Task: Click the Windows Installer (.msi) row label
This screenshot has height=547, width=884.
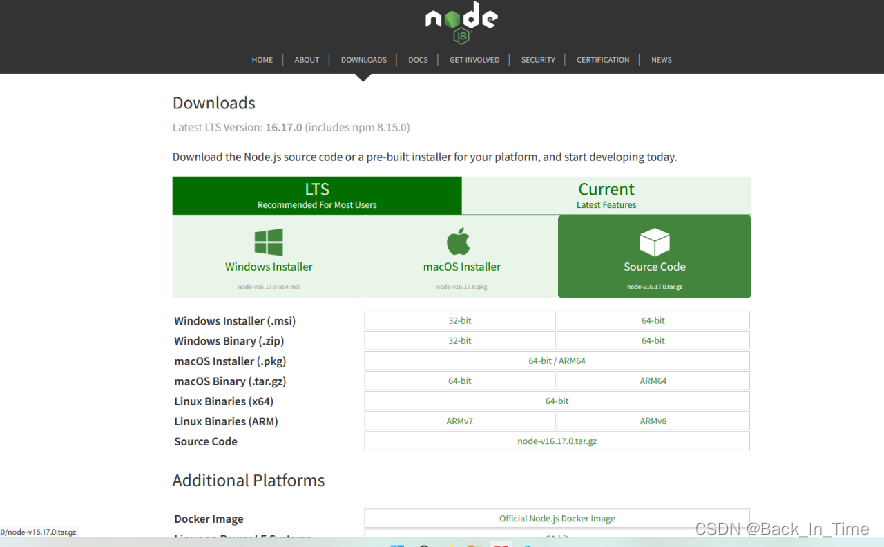Action: click(235, 321)
